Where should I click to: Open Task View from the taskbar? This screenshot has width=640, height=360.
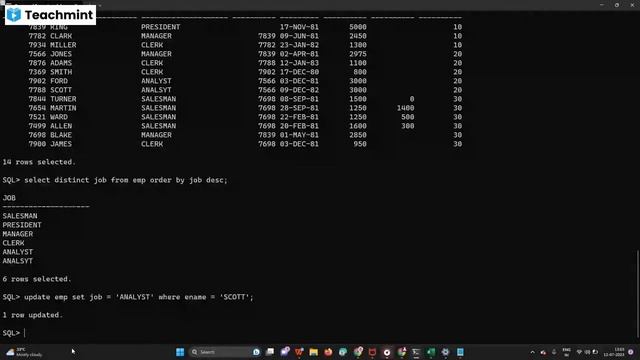[x=270, y=352]
